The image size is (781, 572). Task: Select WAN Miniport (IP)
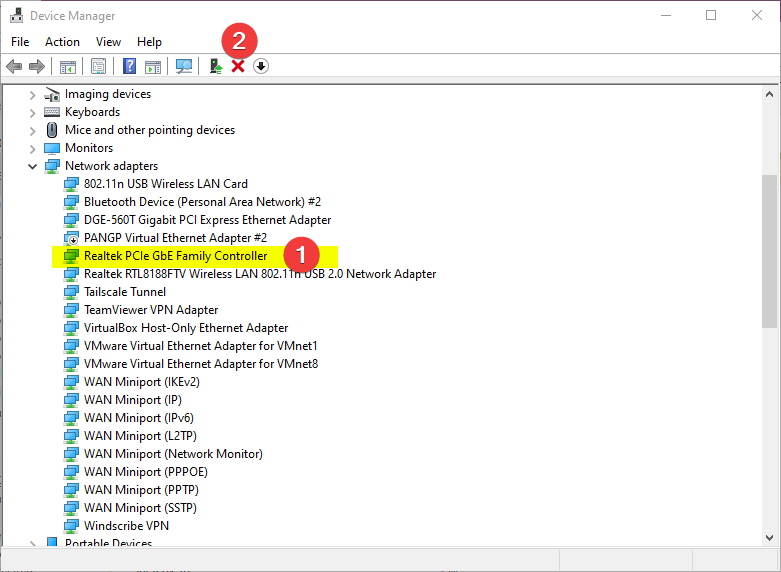[x=133, y=400]
